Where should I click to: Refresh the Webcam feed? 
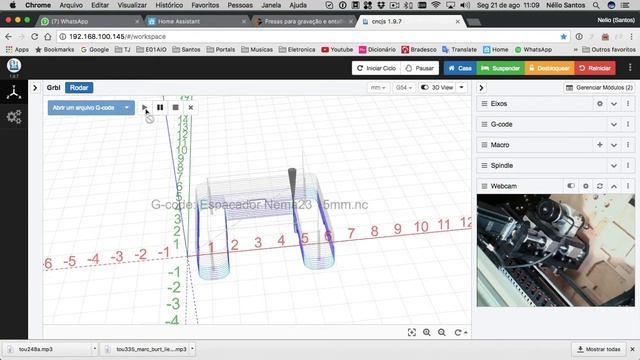point(600,186)
